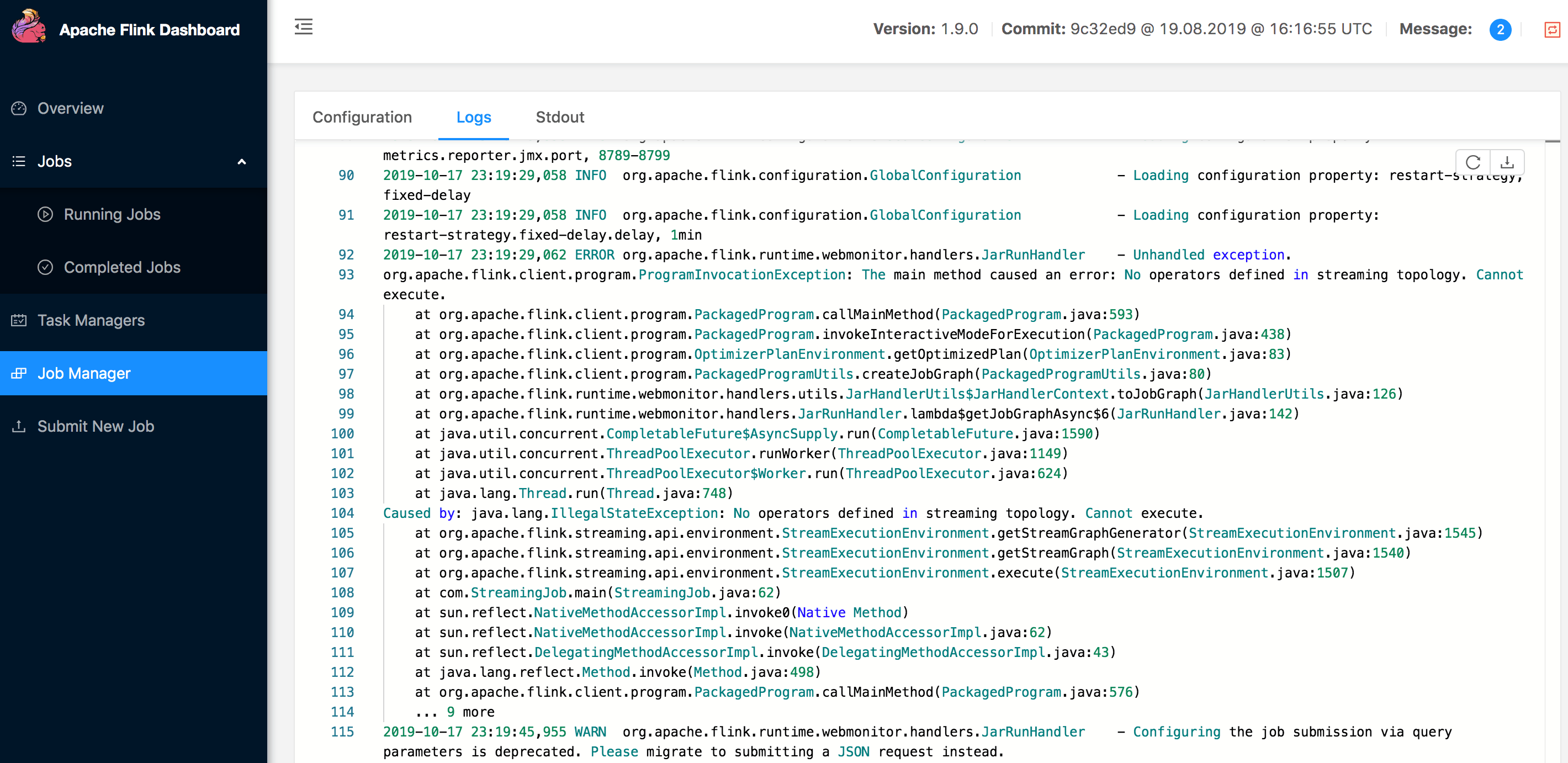Collapse the sidebar with the menu fold icon
This screenshot has width=1568, height=763.
pos(304,27)
